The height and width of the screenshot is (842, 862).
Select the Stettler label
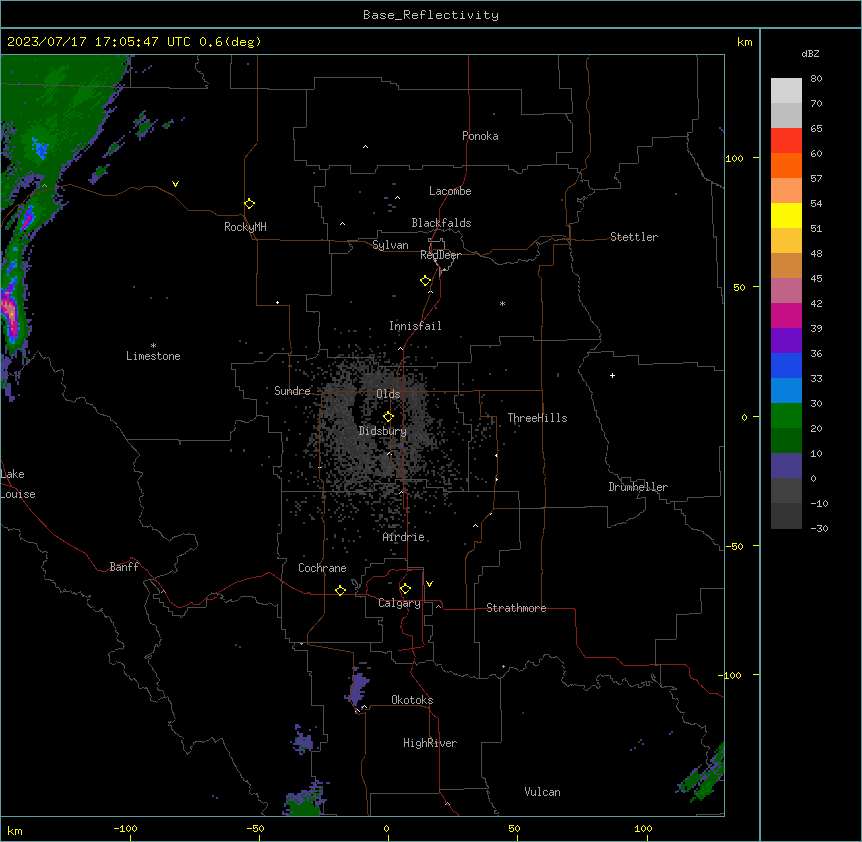point(634,237)
